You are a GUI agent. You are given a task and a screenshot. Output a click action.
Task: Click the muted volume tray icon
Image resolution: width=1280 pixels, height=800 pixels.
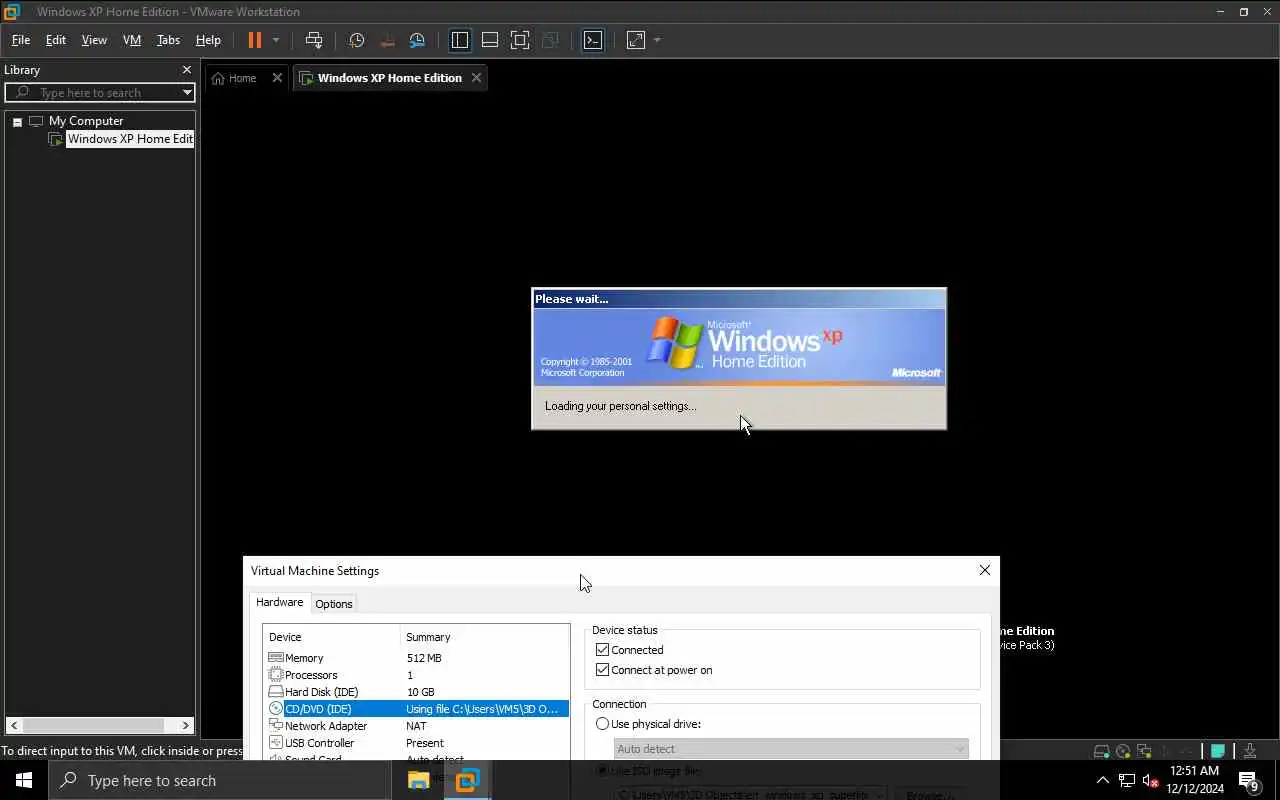[x=1150, y=781]
